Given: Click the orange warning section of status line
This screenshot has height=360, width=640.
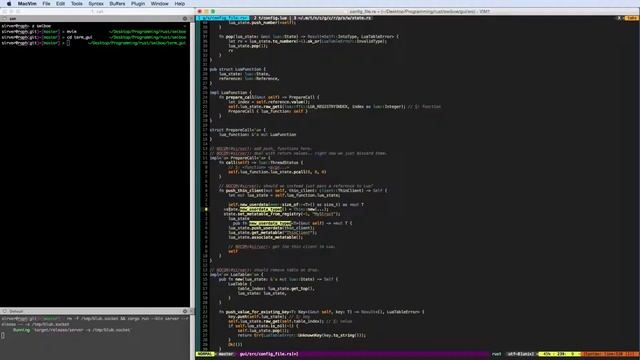Looking at the screenshot, I should 610,354.
